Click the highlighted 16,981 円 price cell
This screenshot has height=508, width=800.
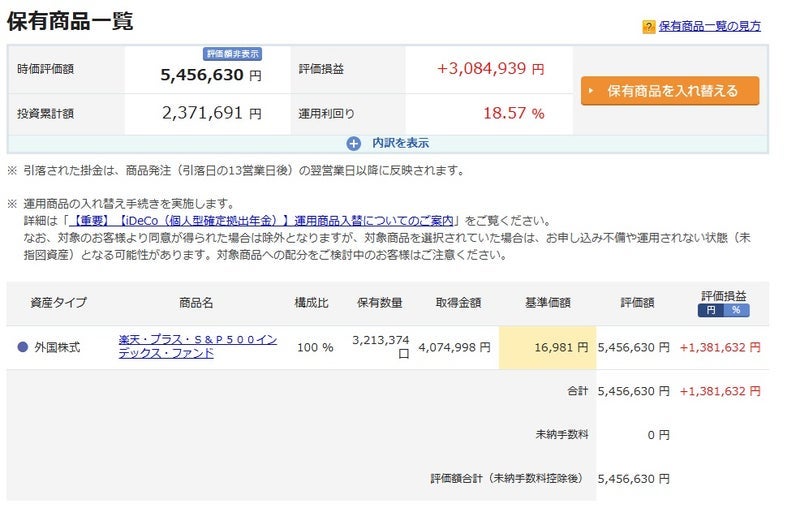(x=547, y=347)
